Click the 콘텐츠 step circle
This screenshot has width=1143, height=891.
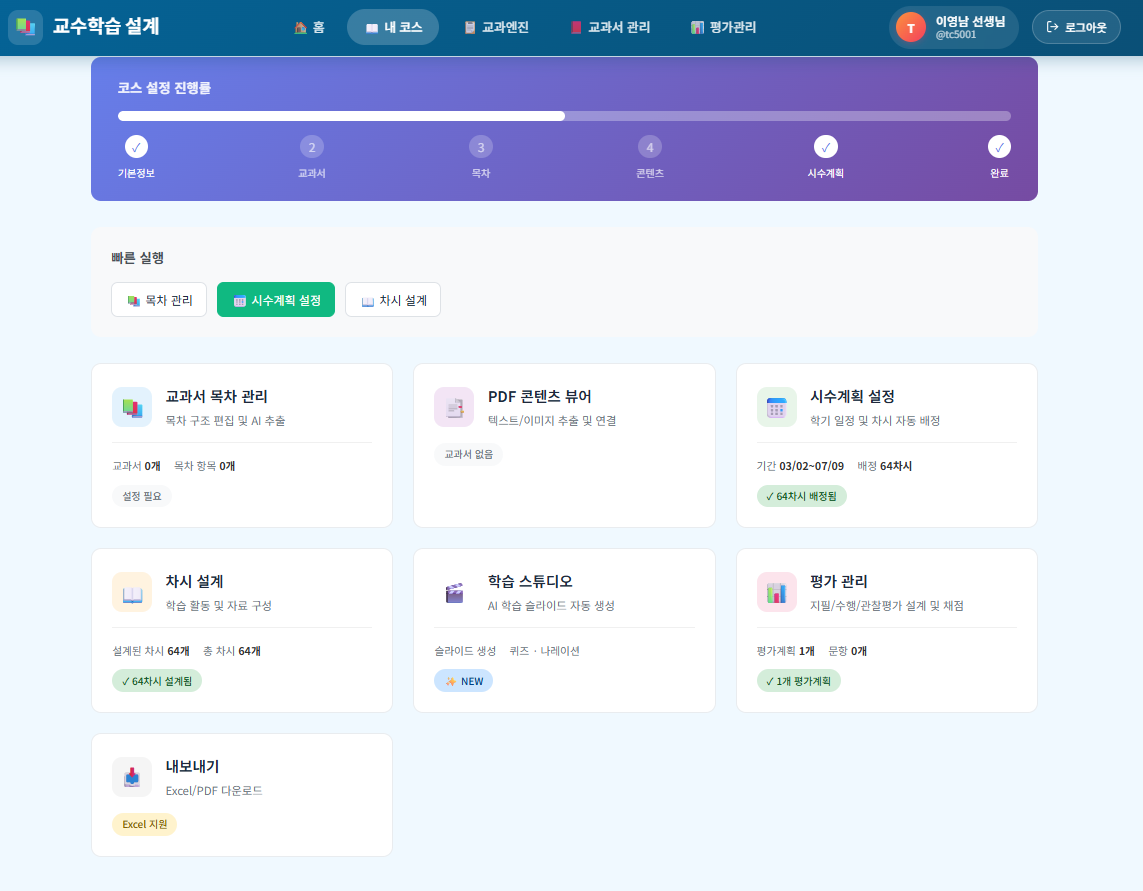click(x=649, y=147)
